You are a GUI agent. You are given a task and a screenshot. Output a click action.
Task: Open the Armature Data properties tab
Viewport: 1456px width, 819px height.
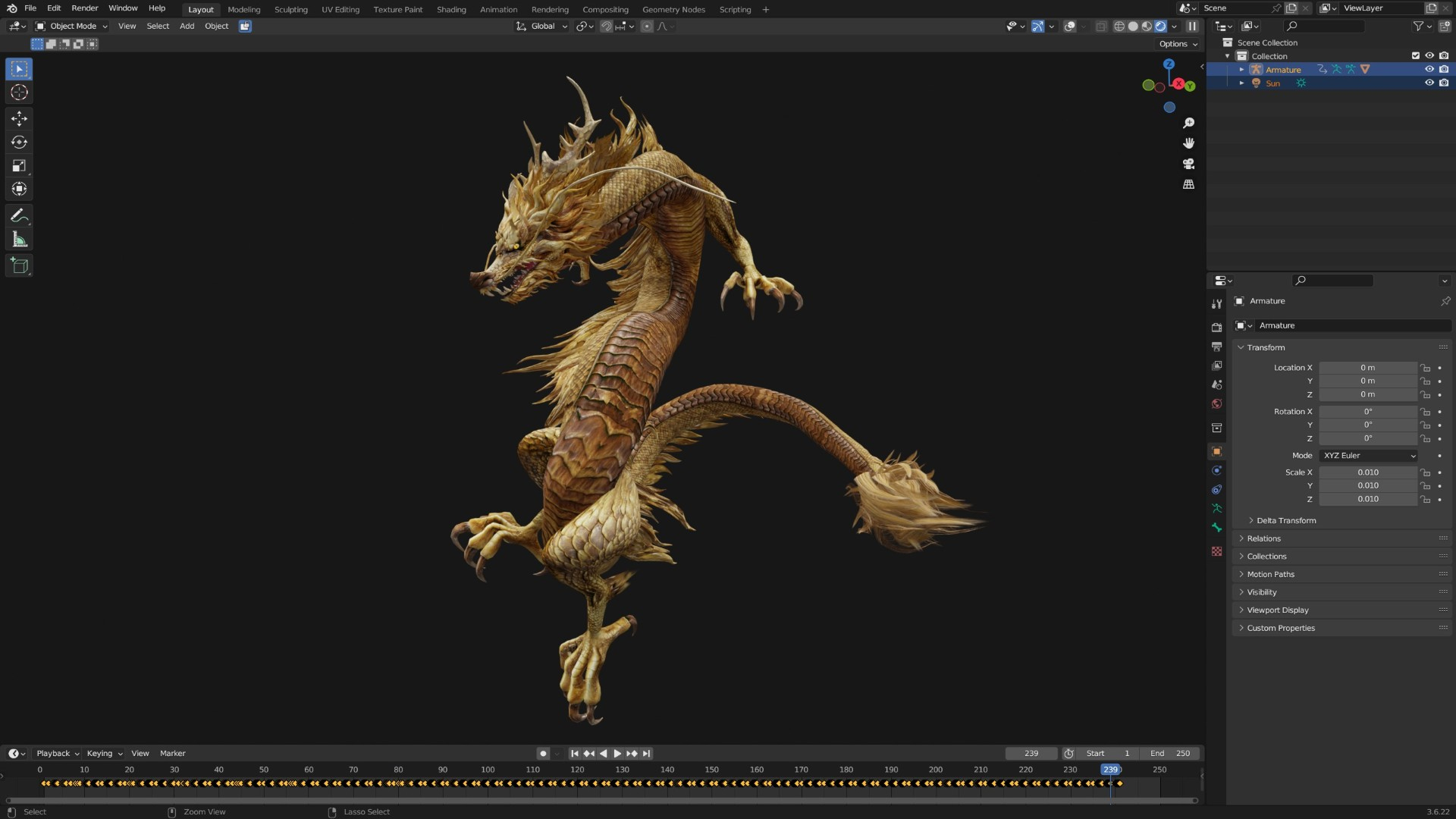1216,508
